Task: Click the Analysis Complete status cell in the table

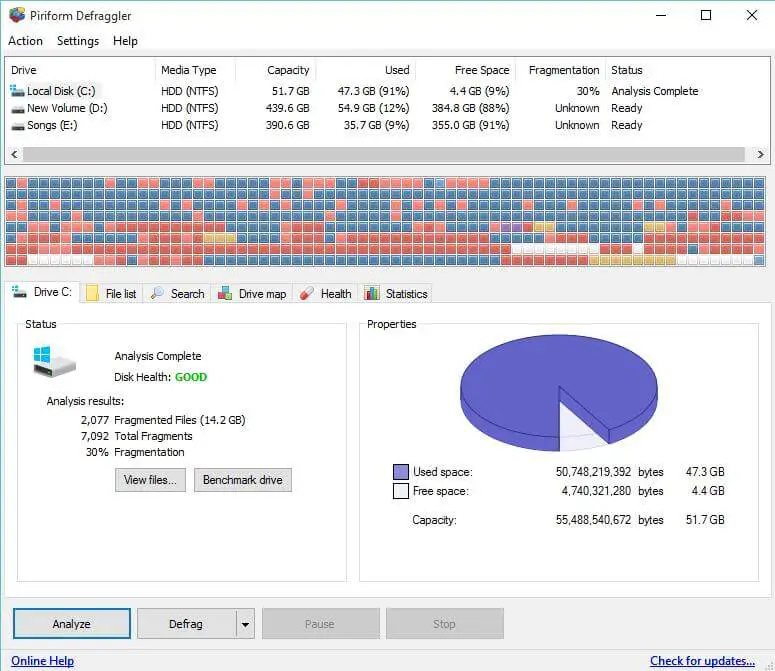Action: point(654,91)
